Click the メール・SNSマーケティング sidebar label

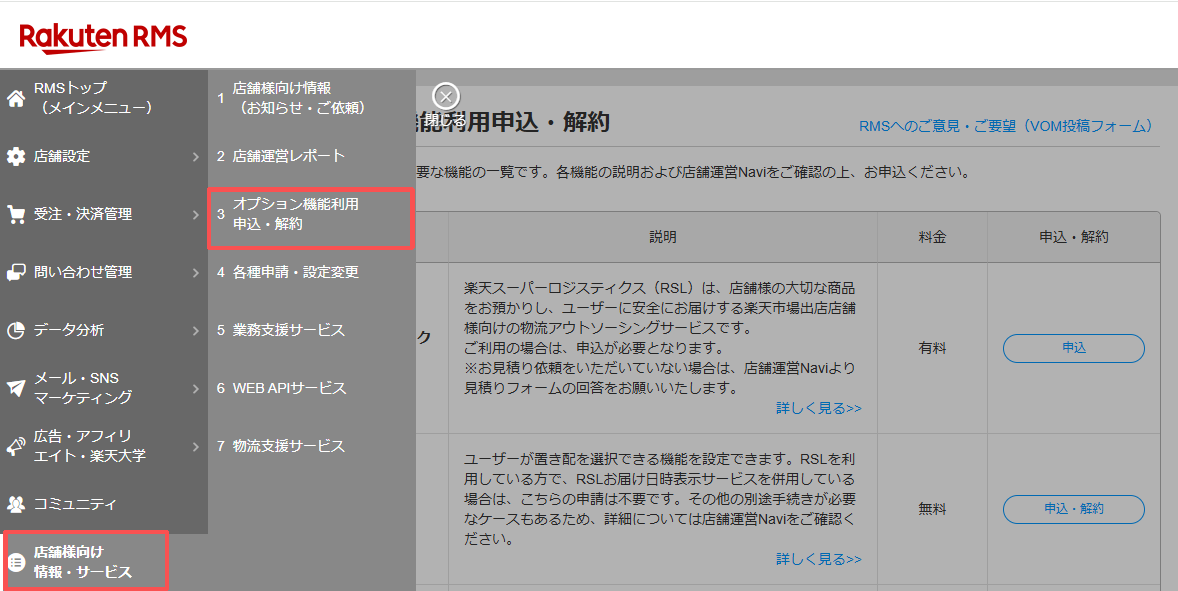point(83,388)
